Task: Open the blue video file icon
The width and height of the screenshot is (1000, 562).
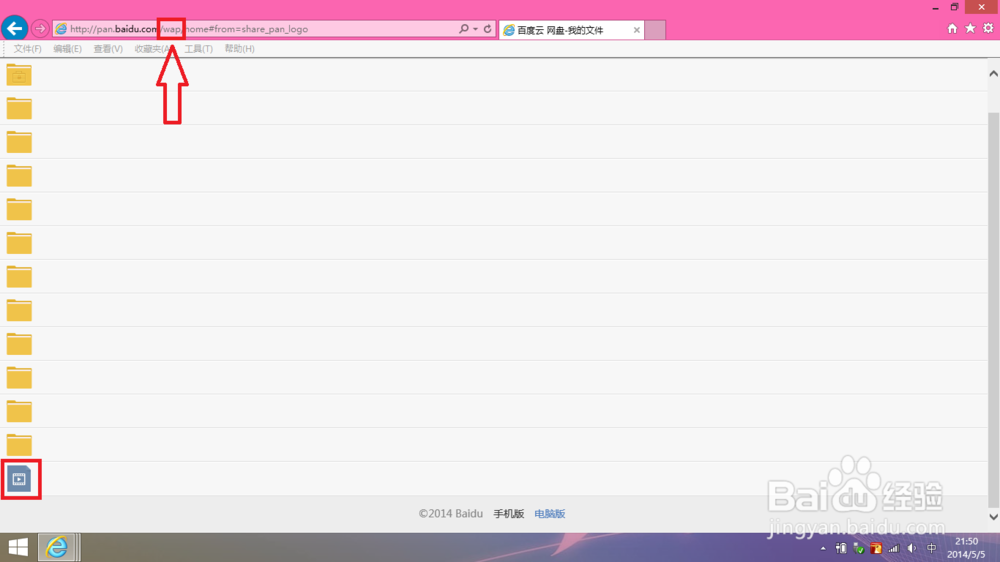Action: coord(19,478)
